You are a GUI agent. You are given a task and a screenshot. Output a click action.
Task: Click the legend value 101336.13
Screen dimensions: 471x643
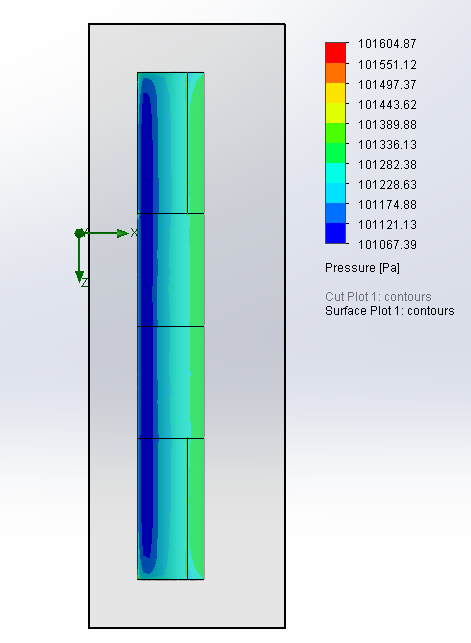[x=387, y=145]
